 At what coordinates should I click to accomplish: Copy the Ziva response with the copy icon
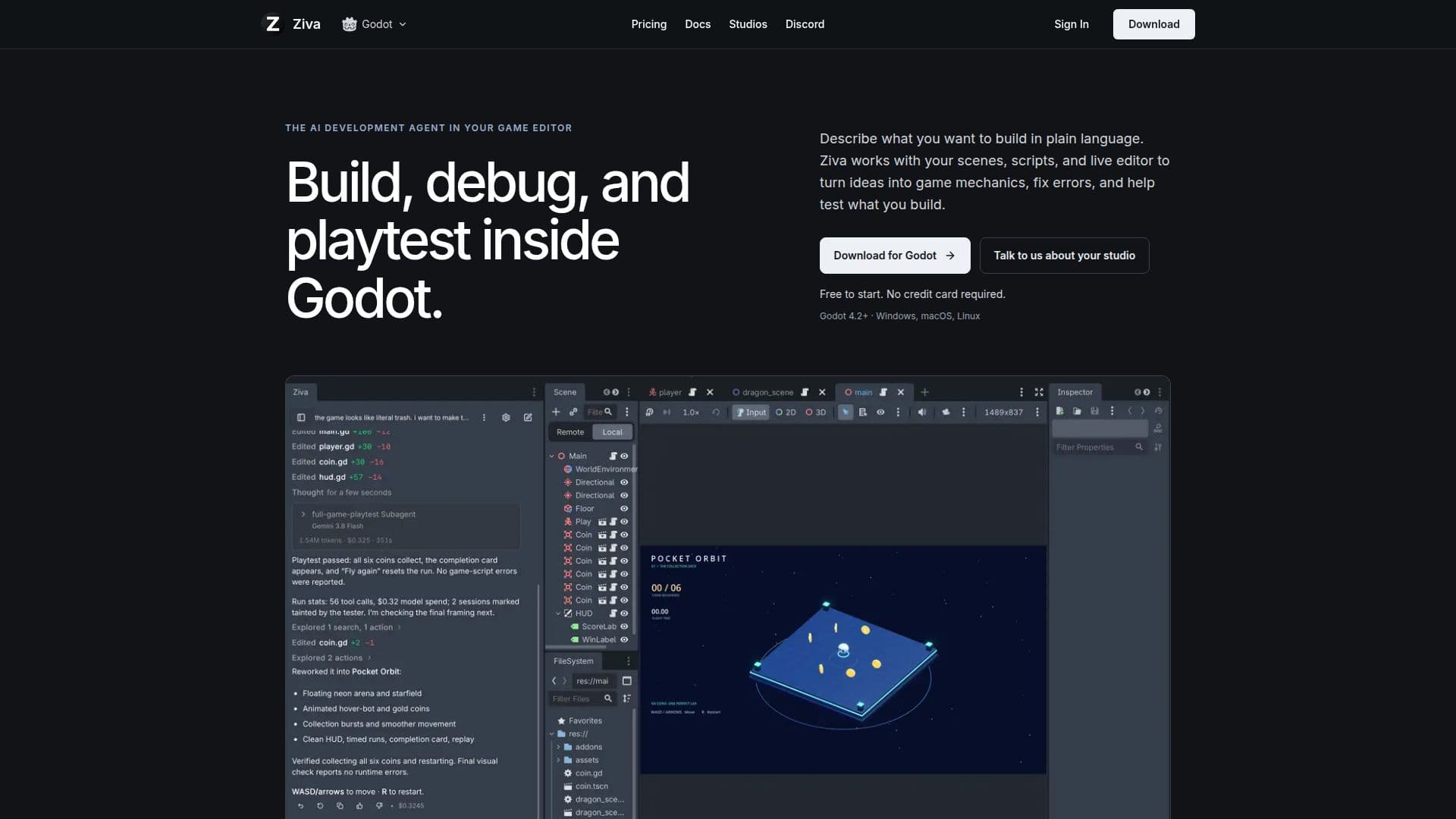pyautogui.click(x=340, y=805)
